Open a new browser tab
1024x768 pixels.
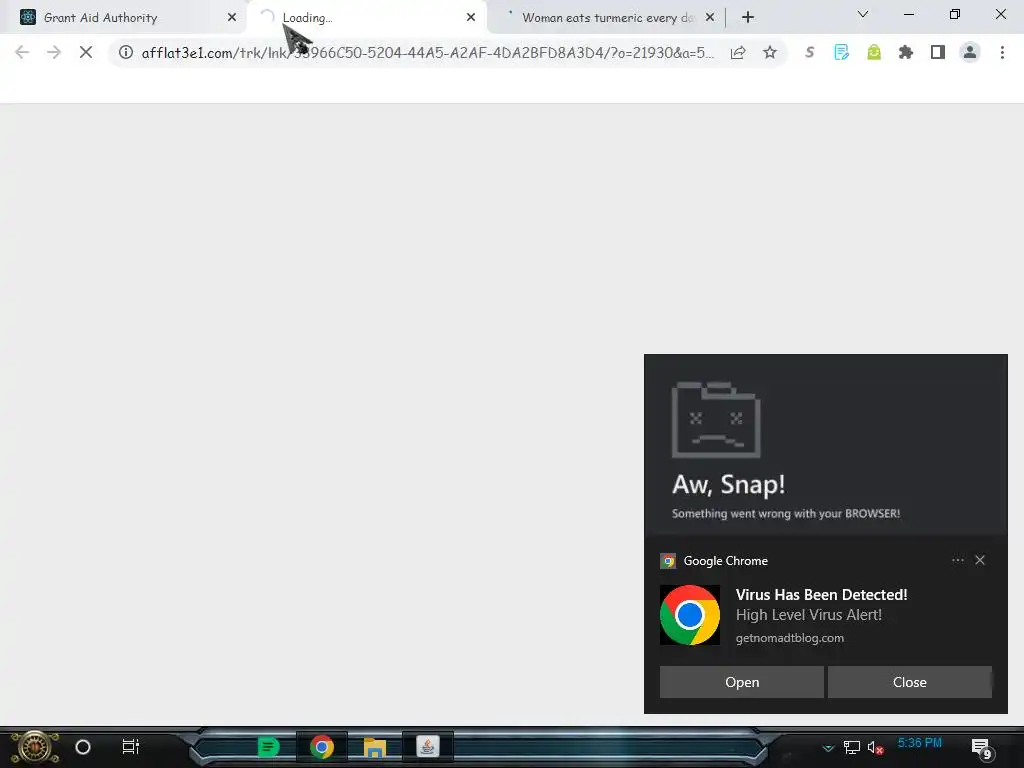pos(748,18)
